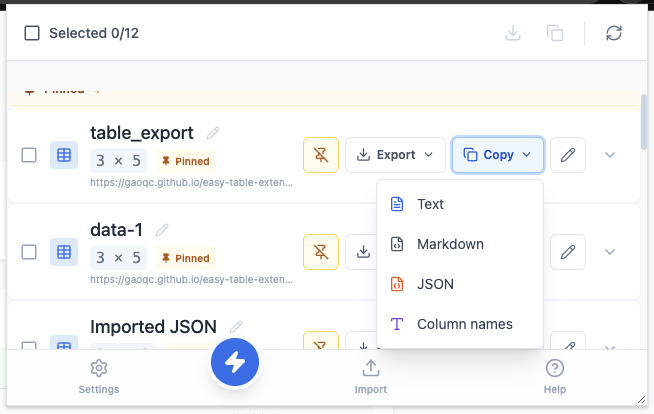This screenshot has height=414, width=654.
Task: Tick the data-1 row checkbox
Action: pos(29,252)
